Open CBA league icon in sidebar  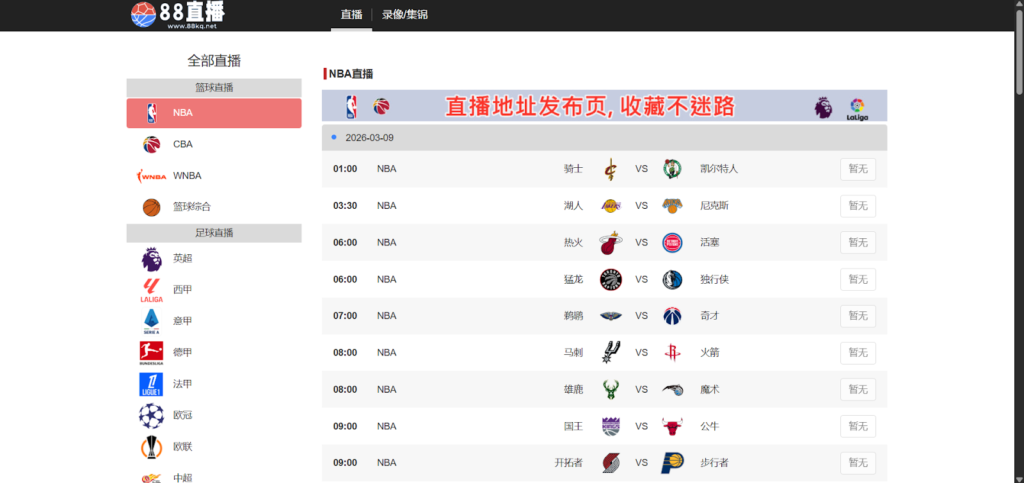[151, 144]
